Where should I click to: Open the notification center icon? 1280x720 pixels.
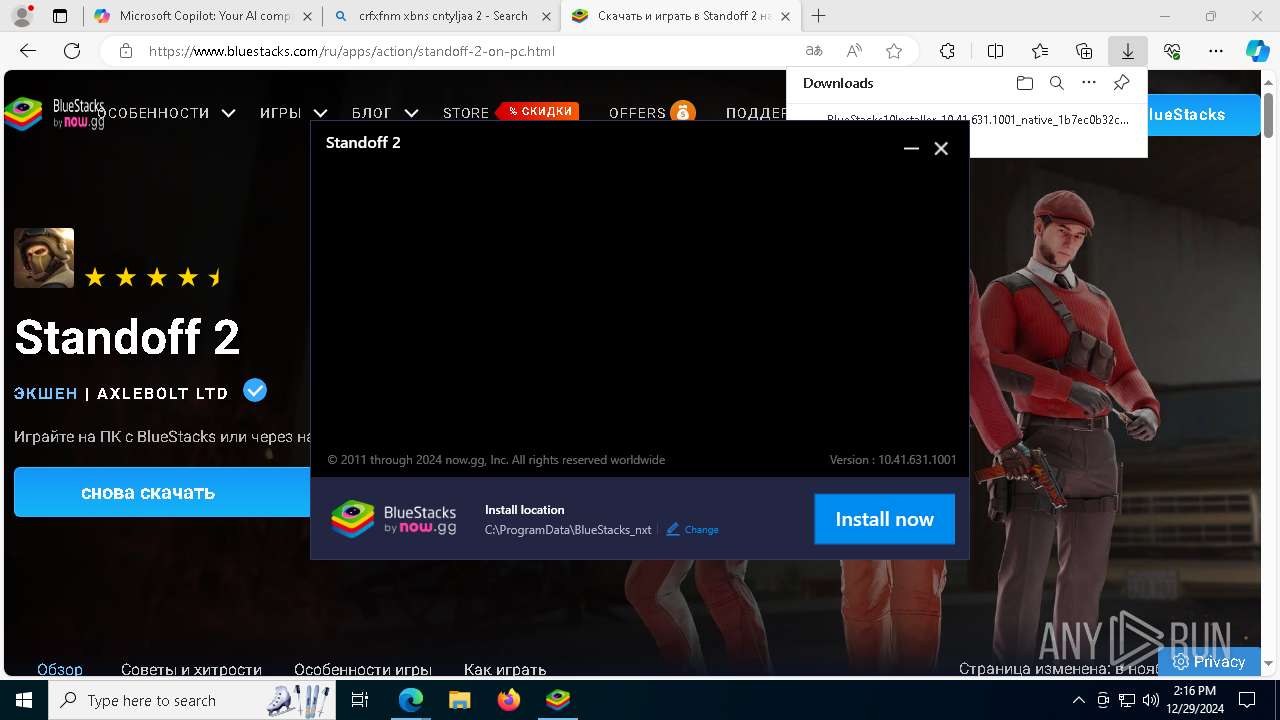click(x=1247, y=700)
